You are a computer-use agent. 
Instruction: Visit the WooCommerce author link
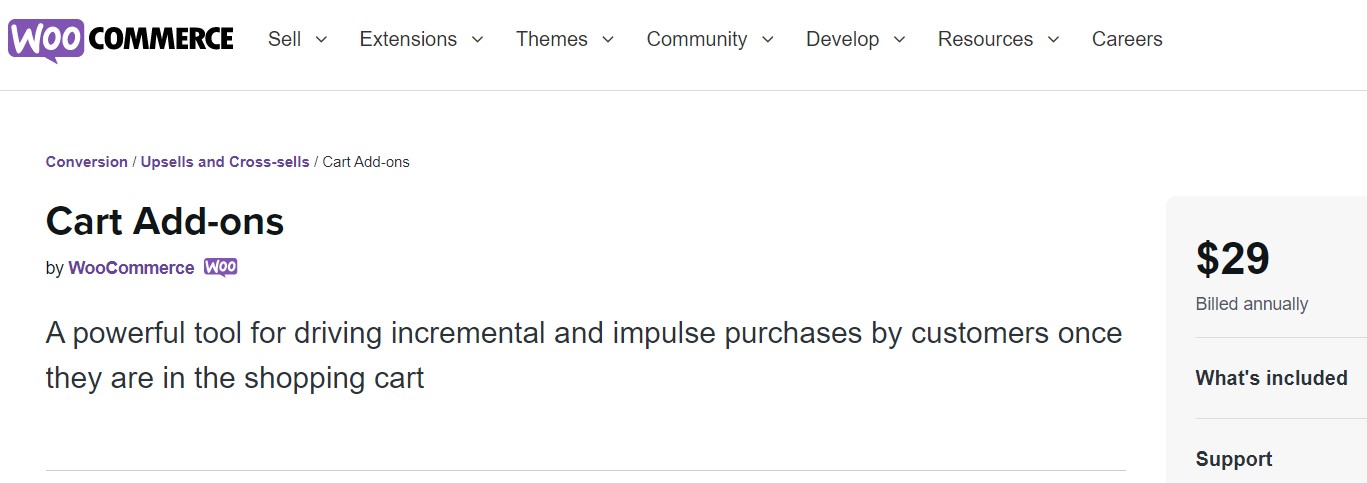click(131, 268)
